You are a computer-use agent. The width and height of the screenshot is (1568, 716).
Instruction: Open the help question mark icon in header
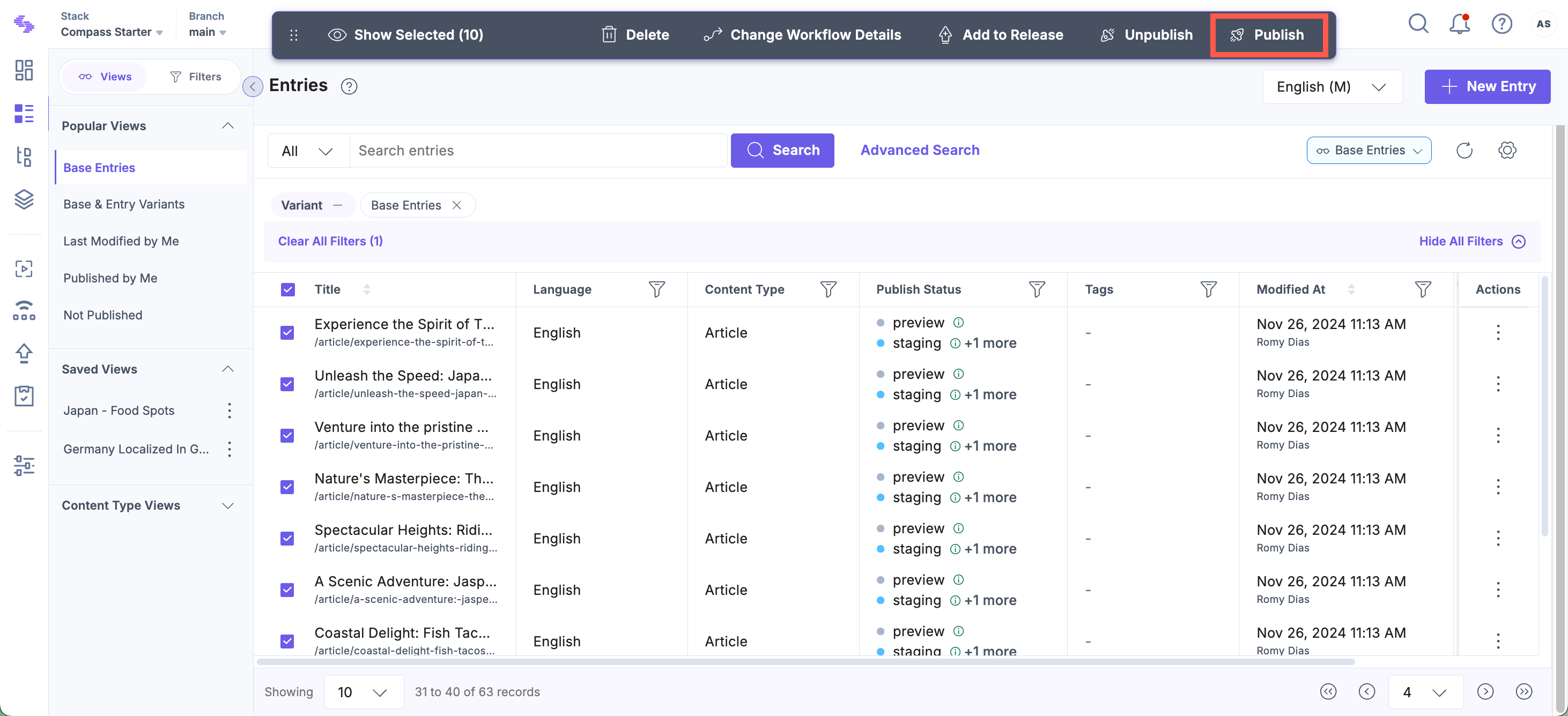1501,24
